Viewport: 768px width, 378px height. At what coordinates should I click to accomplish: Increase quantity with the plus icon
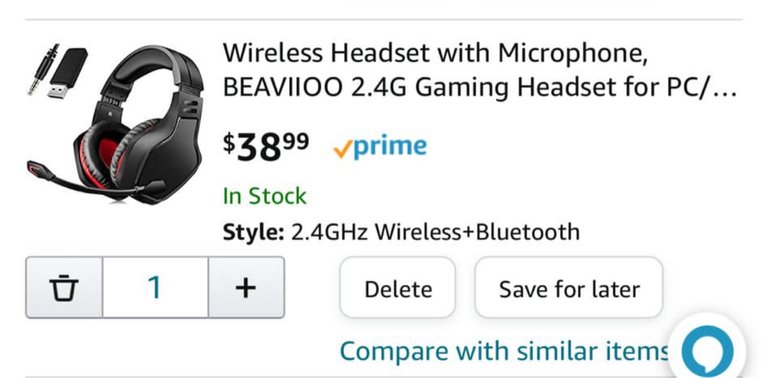coord(246,287)
